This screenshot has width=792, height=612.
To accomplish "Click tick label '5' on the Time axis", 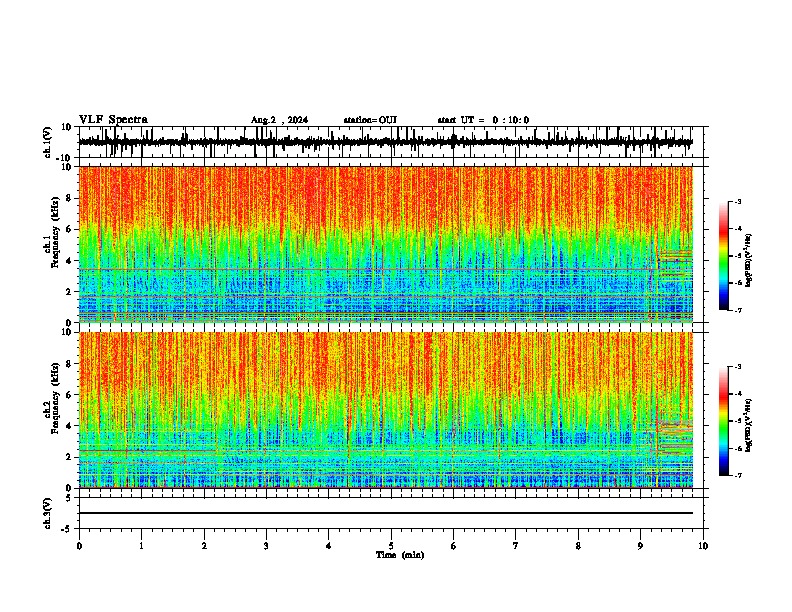I will [391, 546].
